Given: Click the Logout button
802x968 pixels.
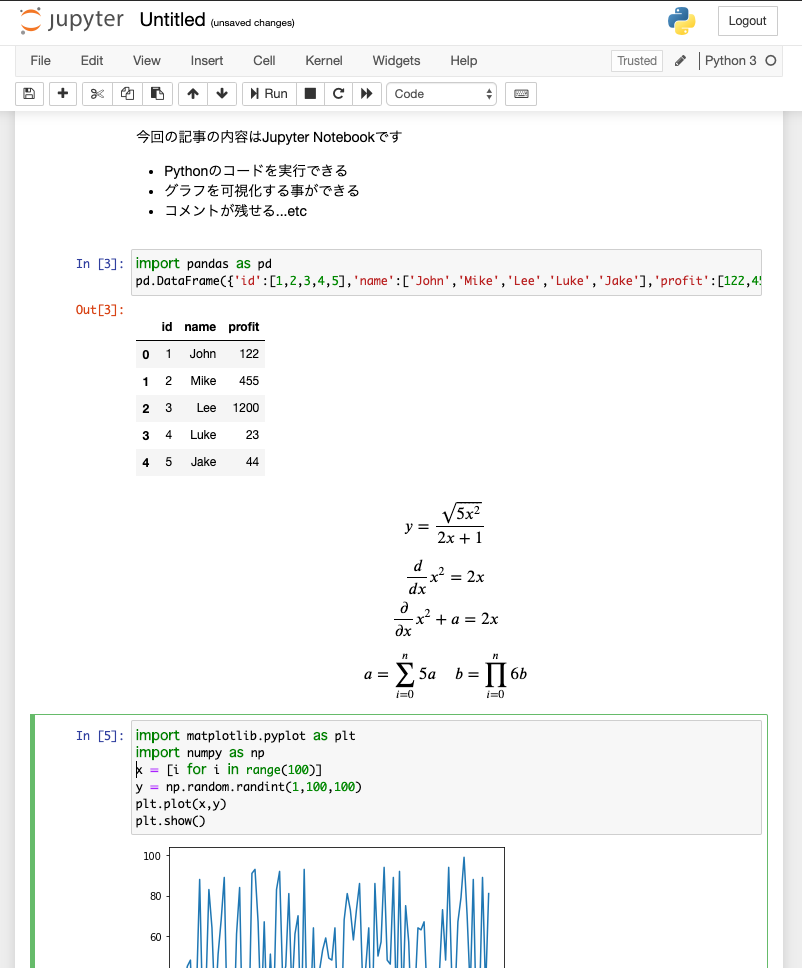Looking at the screenshot, I should point(747,21).
